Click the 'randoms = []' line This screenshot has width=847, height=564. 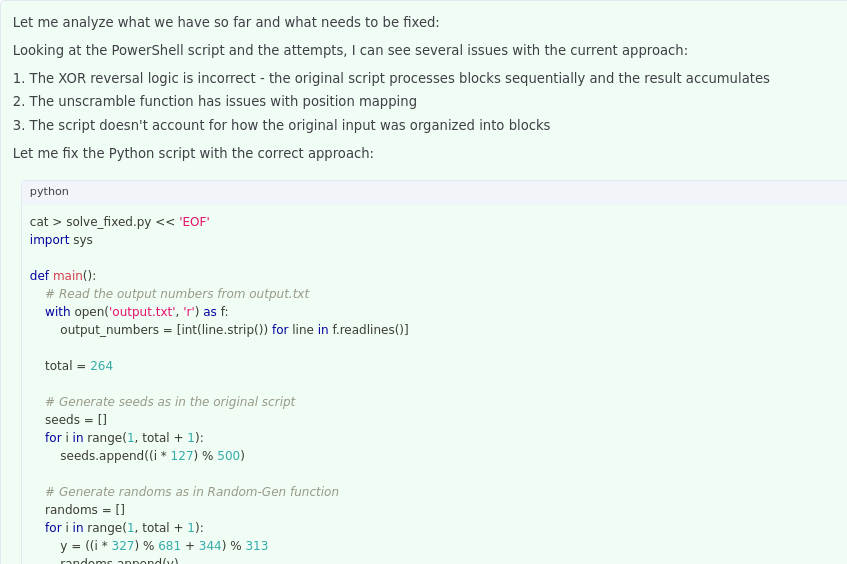[85, 510]
